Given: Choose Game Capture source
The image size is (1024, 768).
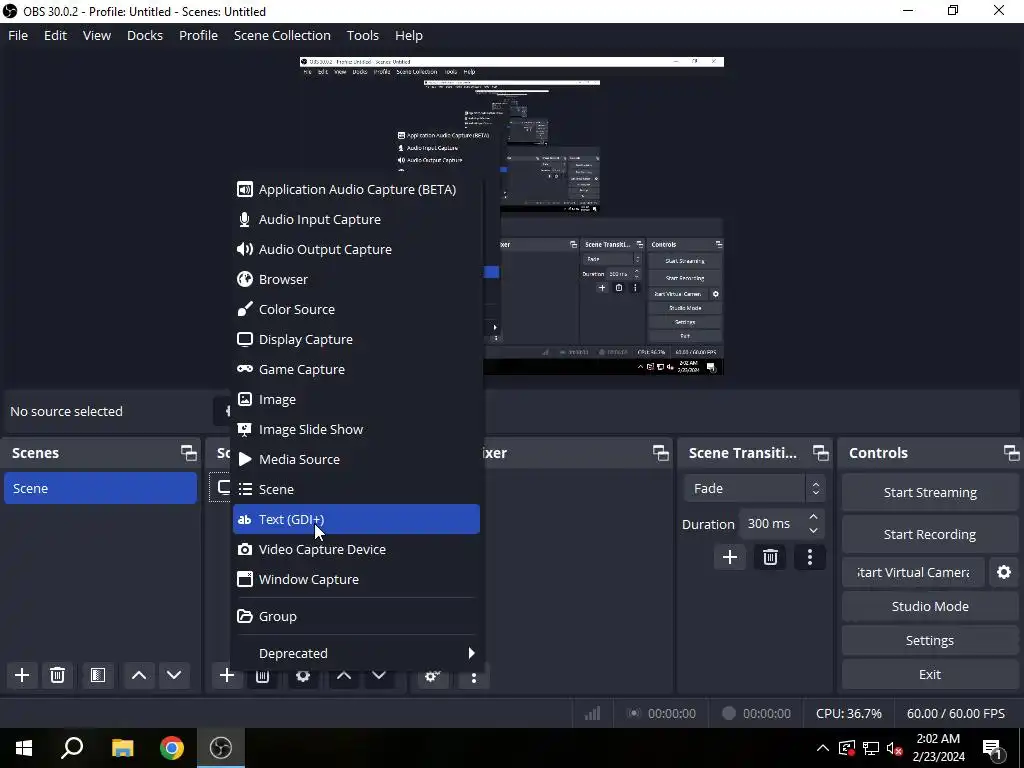Looking at the screenshot, I should pyautogui.click(x=356, y=370).
